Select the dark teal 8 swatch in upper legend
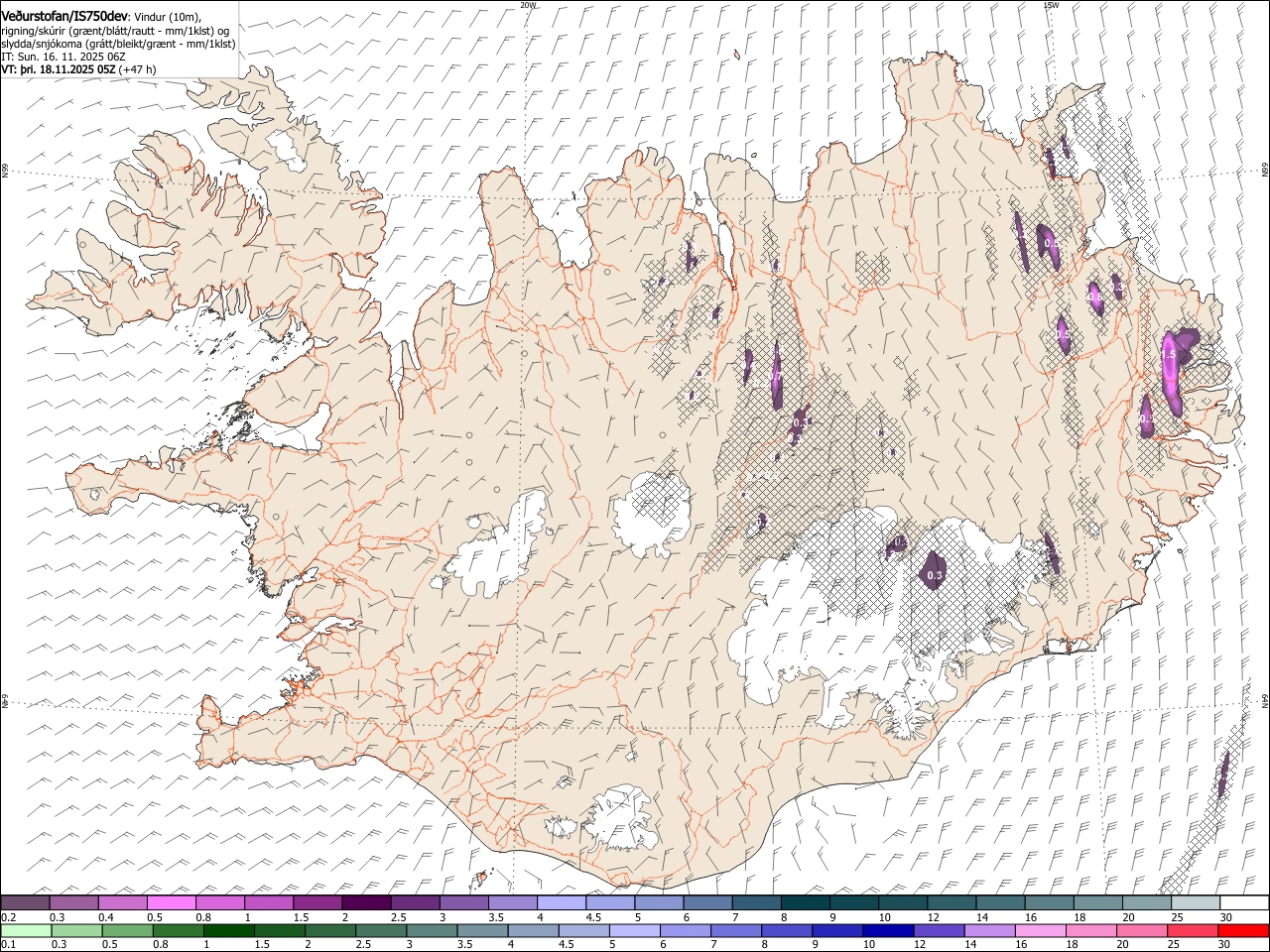The height and width of the screenshot is (952, 1270). [805, 903]
